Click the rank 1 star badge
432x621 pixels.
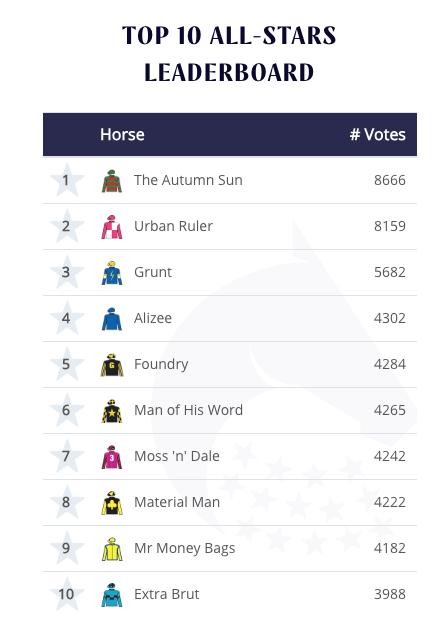67,180
